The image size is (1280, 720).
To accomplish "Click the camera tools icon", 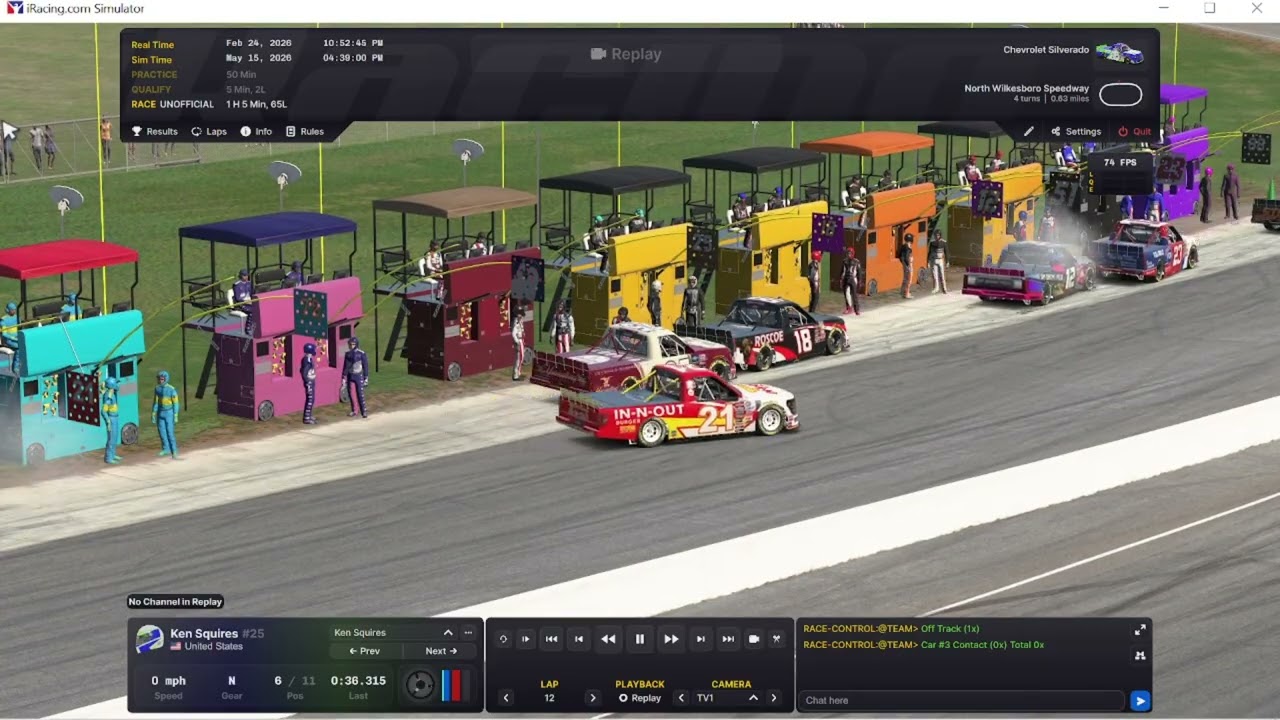I will point(776,639).
